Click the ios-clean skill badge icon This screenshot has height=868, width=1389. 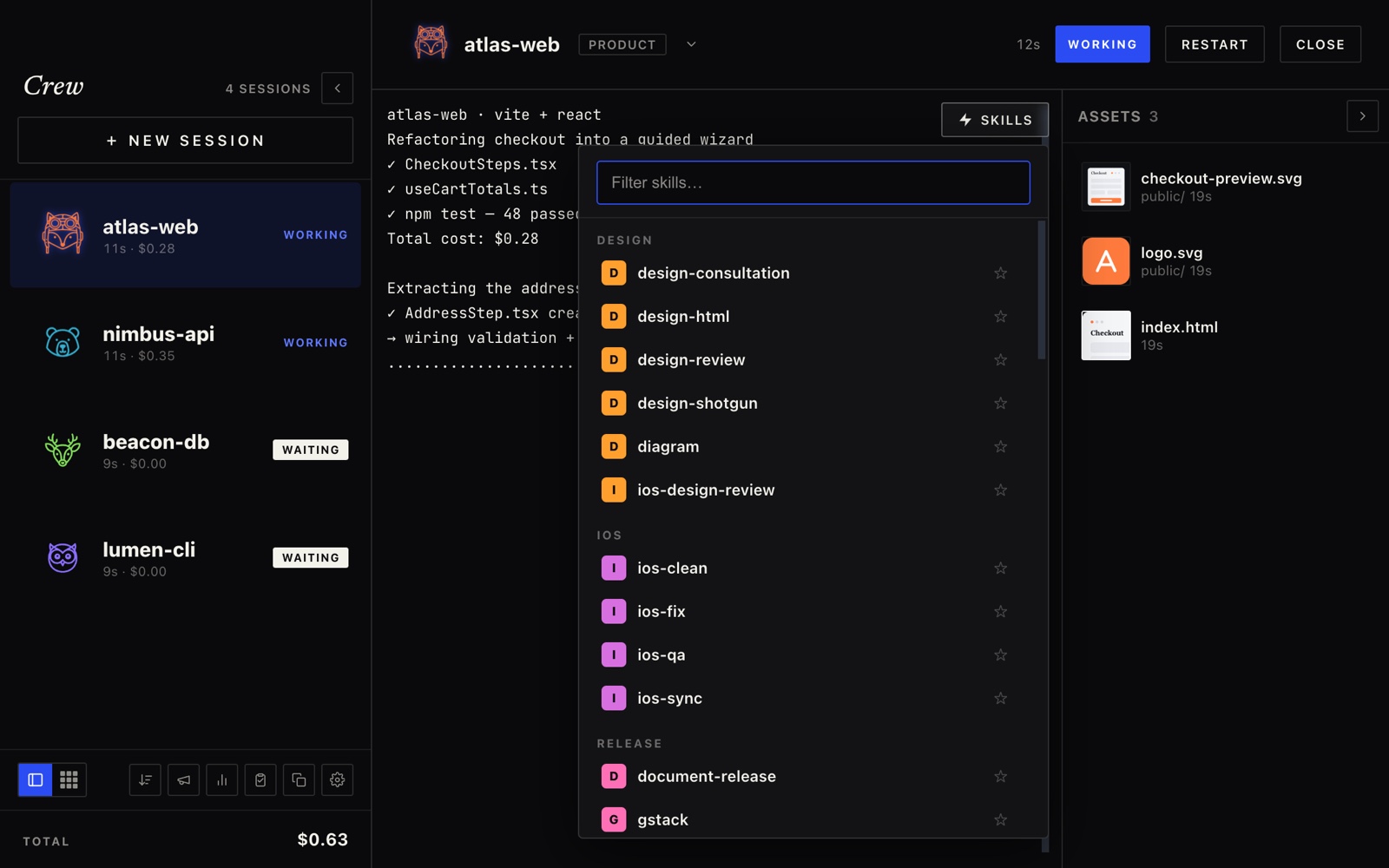(x=614, y=568)
